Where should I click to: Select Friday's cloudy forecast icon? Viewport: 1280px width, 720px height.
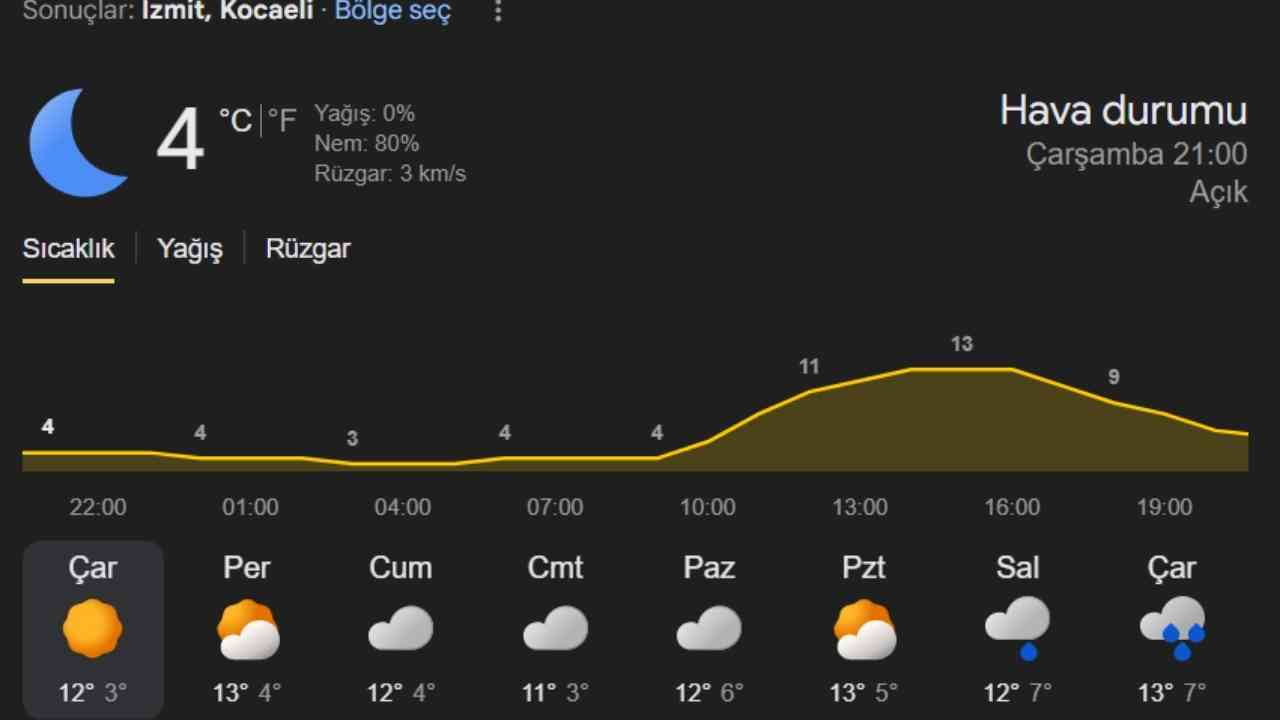401,629
